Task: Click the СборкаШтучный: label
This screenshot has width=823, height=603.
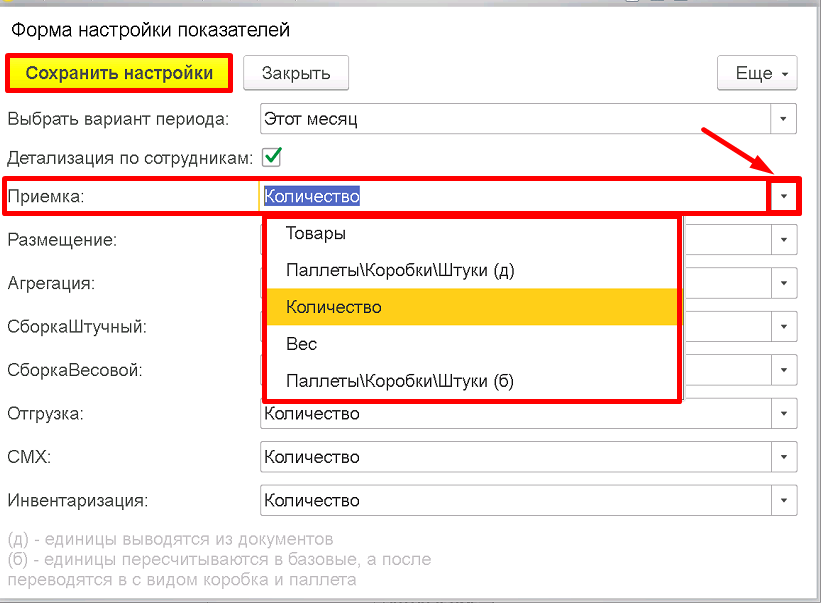Action: 77,326
